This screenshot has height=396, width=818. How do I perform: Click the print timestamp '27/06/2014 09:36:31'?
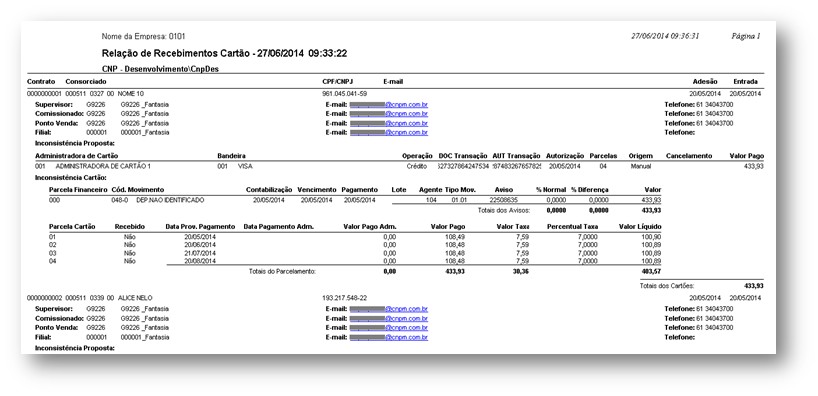click(x=665, y=36)
